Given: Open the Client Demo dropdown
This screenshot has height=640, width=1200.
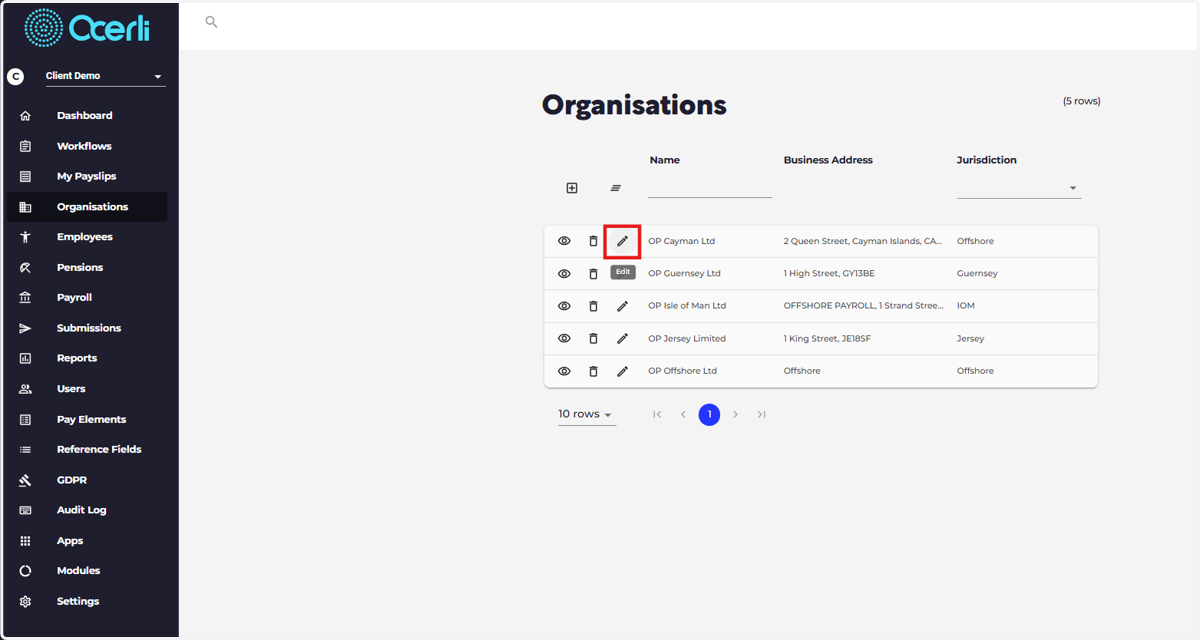Looking at the screenshot, I should (x=106, y=76).
